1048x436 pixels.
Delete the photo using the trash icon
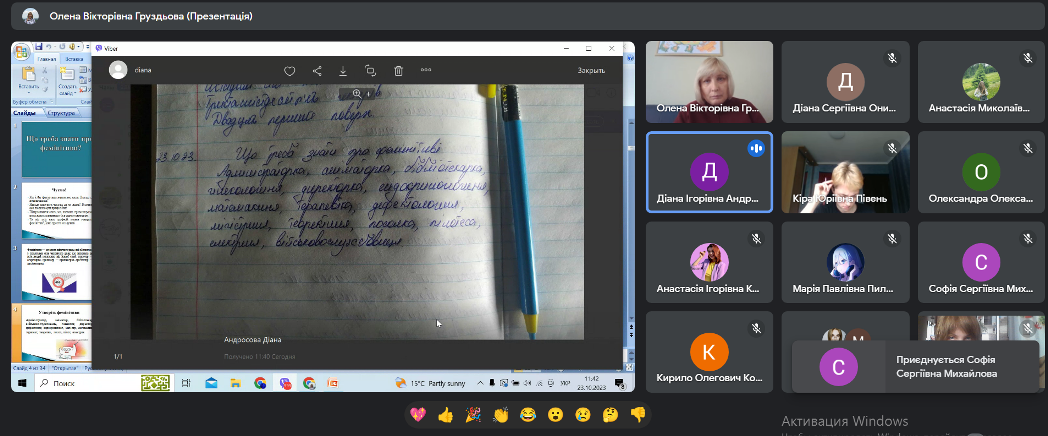pos(398,71)
